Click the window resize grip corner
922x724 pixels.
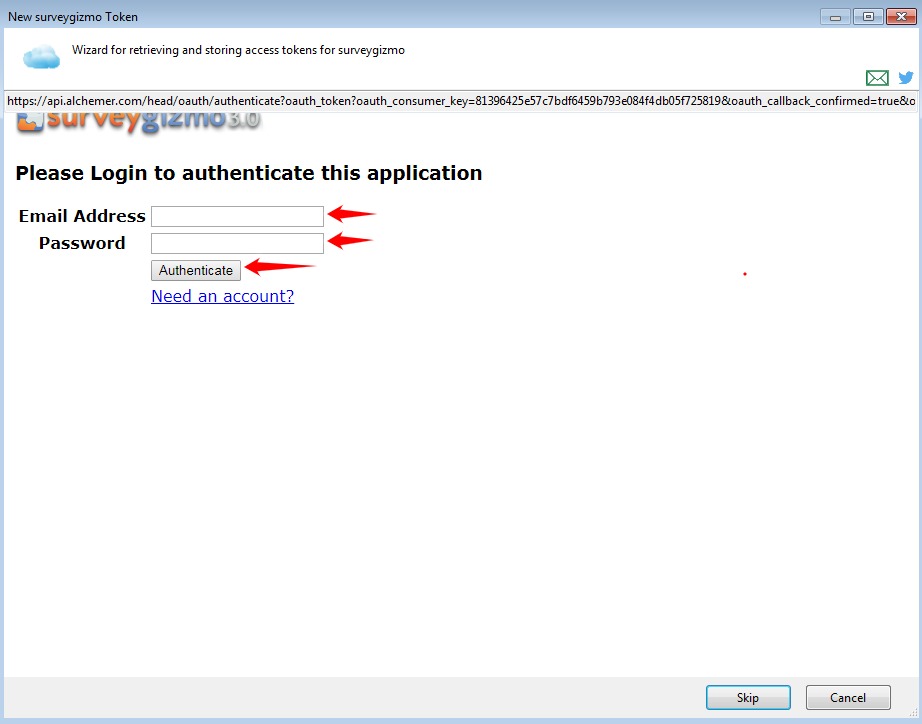(x=913, y=713)
